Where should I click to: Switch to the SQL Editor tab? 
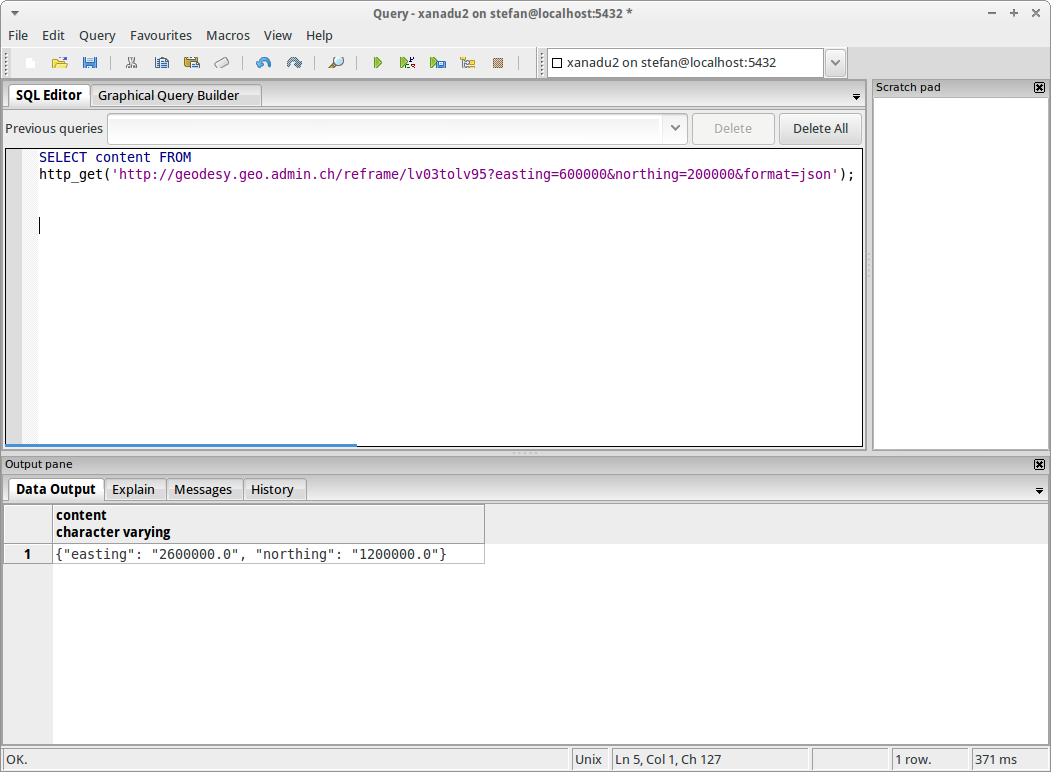point(48,95)
